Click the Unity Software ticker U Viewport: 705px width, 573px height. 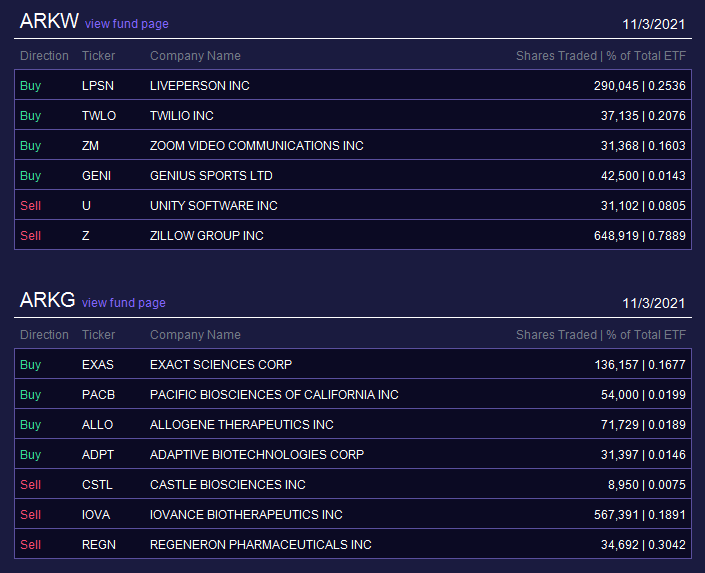tap(86, 206)
